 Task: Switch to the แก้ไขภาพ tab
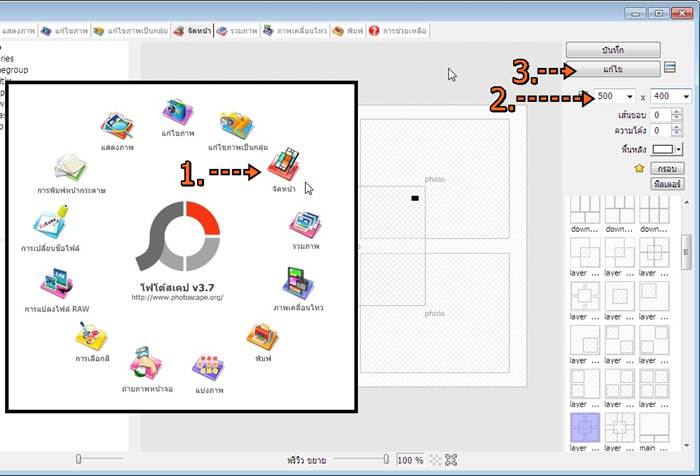65,31
